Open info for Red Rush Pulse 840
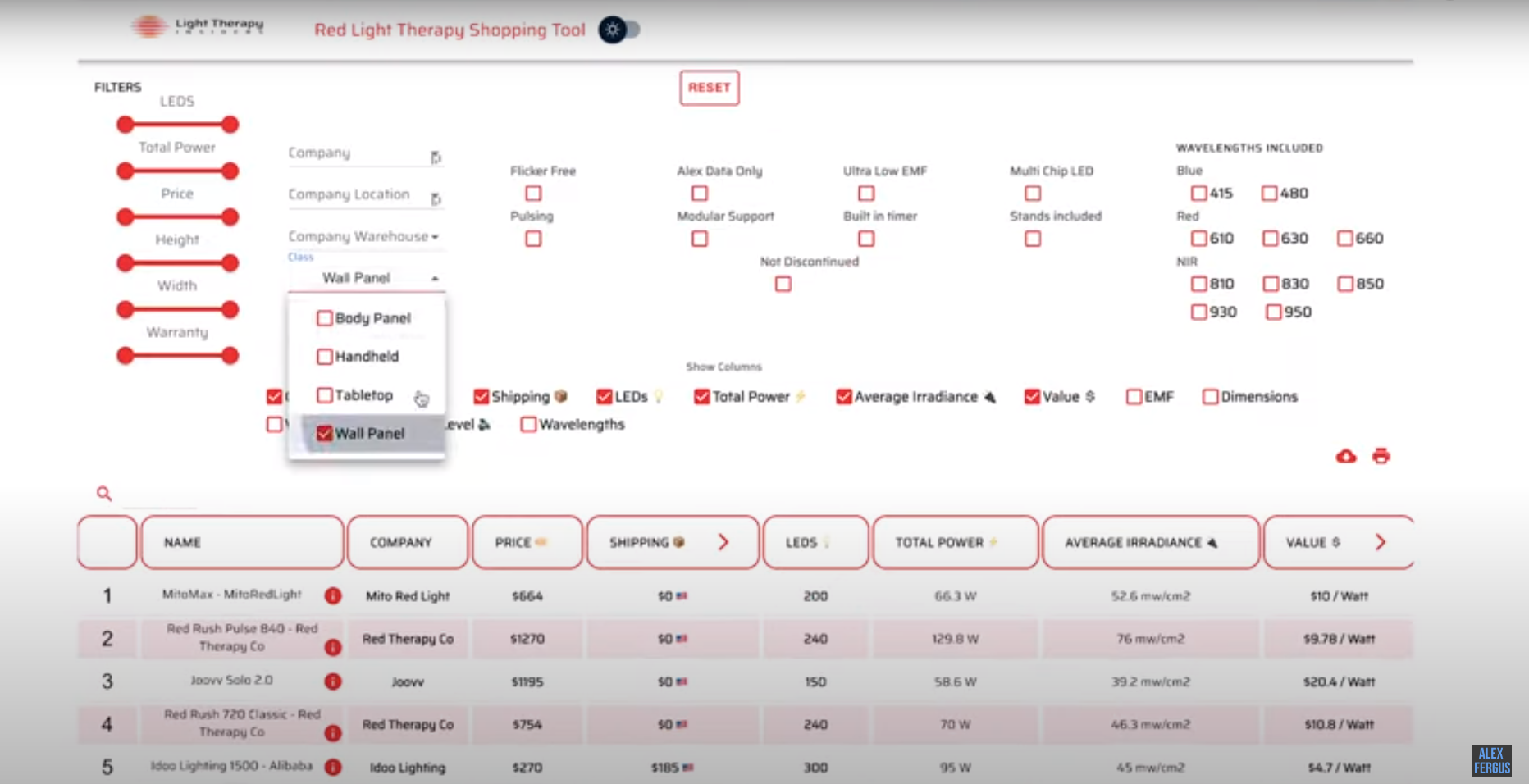This screenshot has height=784, width=1529. [x=333, y=647]
